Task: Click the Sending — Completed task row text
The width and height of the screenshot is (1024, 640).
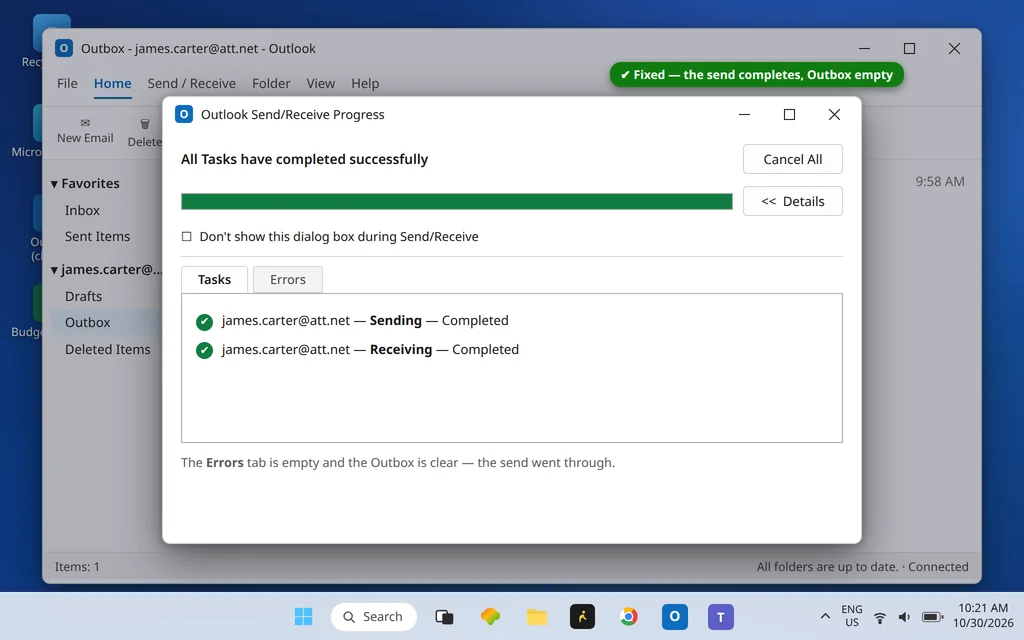Action: (365, 321)
